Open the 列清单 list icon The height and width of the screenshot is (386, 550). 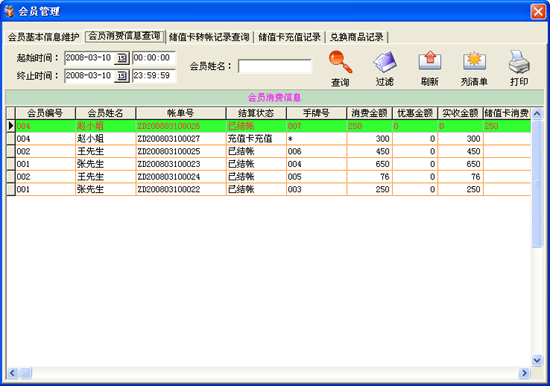(x=474, y=61)
